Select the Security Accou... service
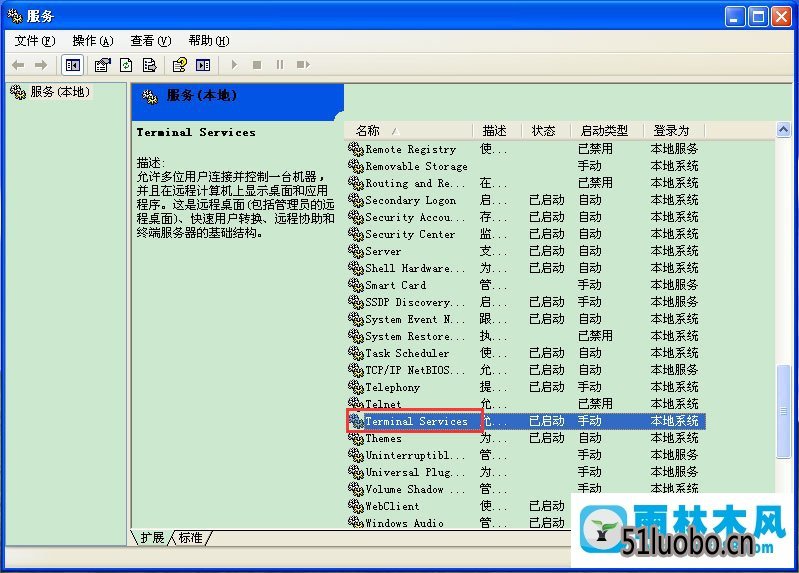799x573 pixels. (414, 218)
